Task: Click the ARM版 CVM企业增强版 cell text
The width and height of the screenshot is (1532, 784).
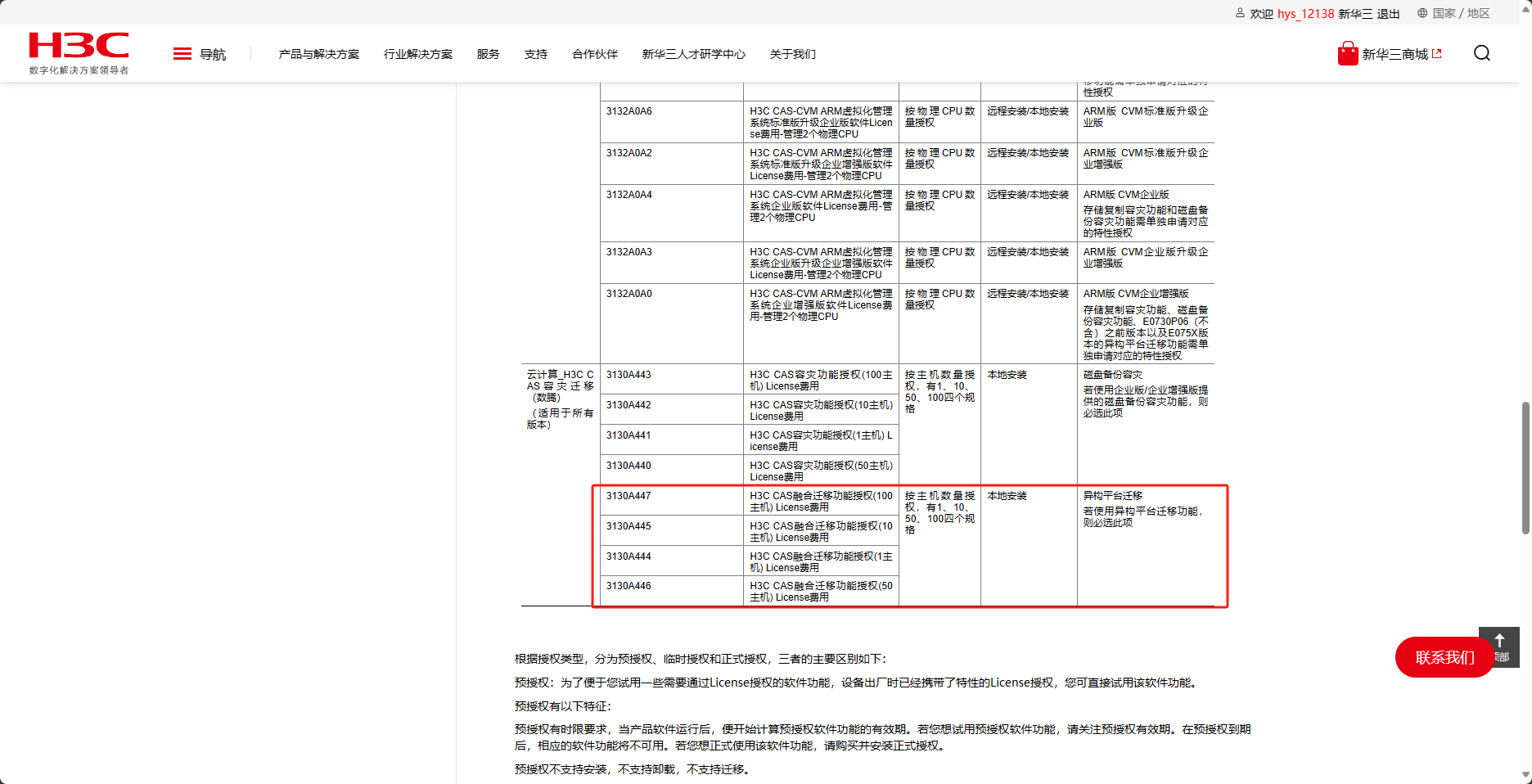Action: click(1136, 294)
